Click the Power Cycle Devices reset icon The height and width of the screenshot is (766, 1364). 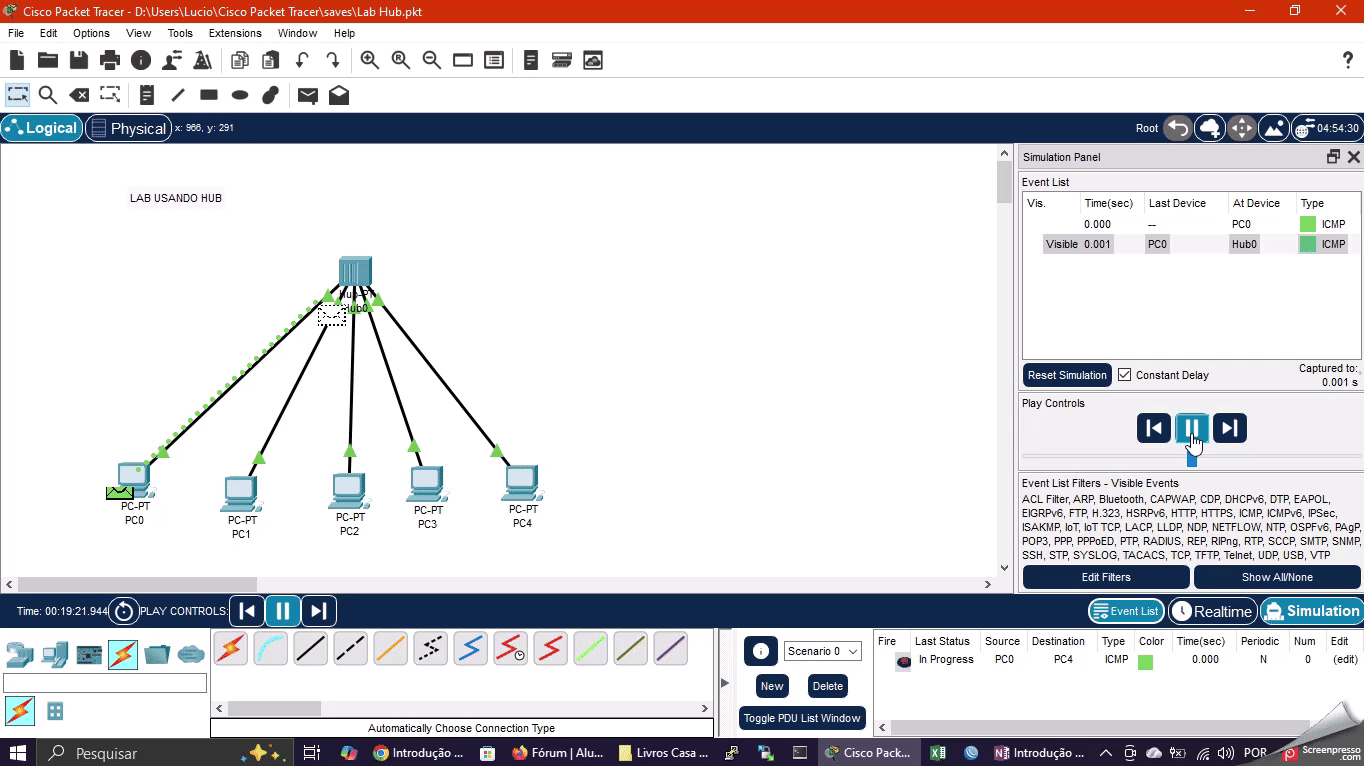(x=124, y=611)
